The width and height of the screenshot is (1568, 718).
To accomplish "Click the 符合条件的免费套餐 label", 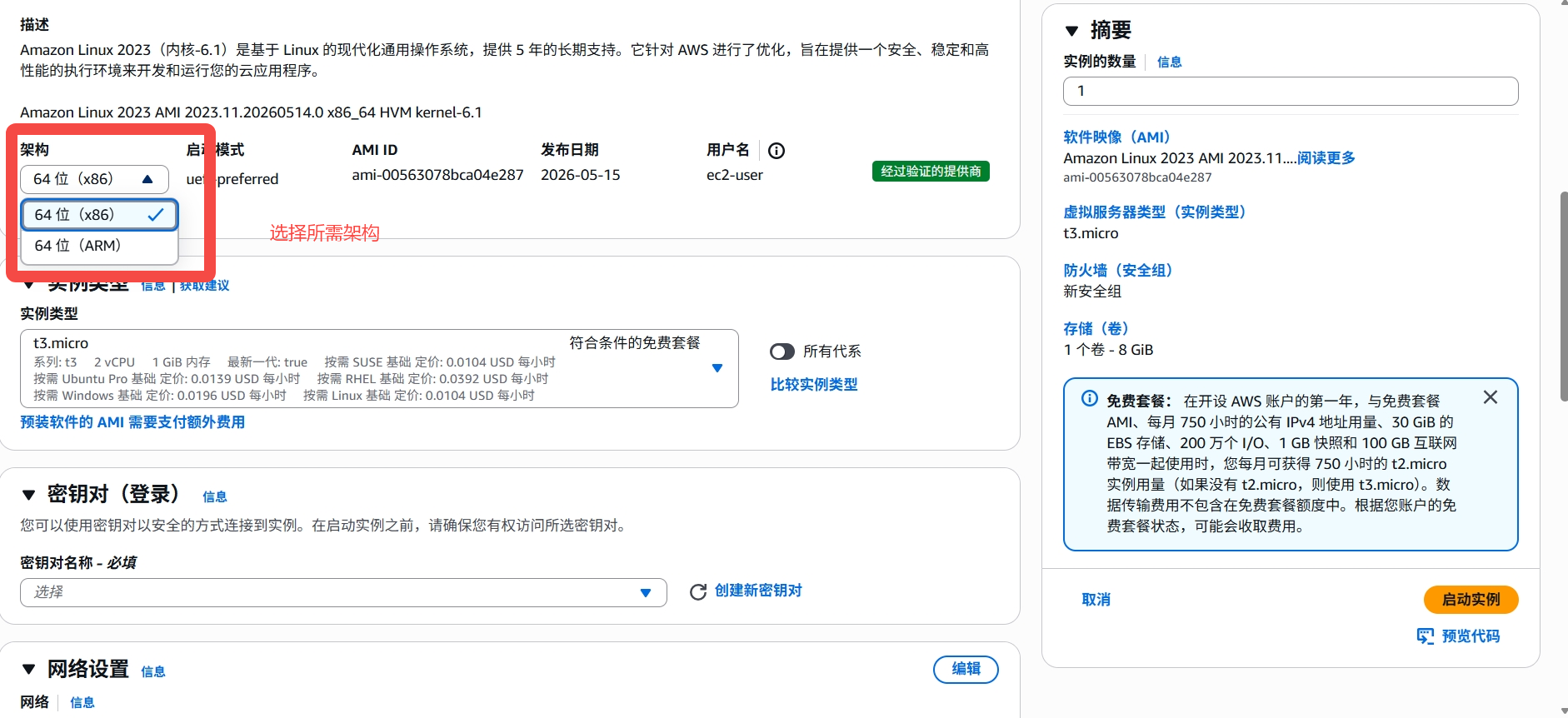I will pyautogui.click(x=635, y=343).
